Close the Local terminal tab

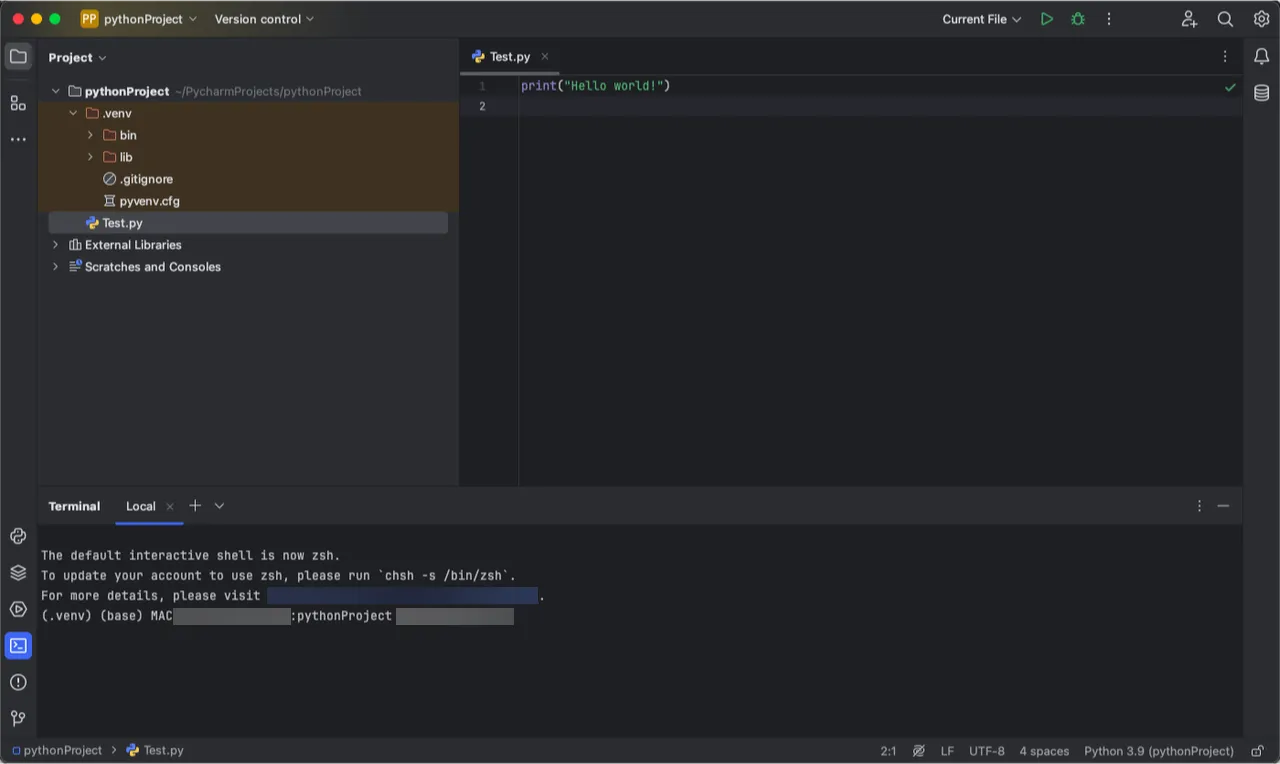170,506
